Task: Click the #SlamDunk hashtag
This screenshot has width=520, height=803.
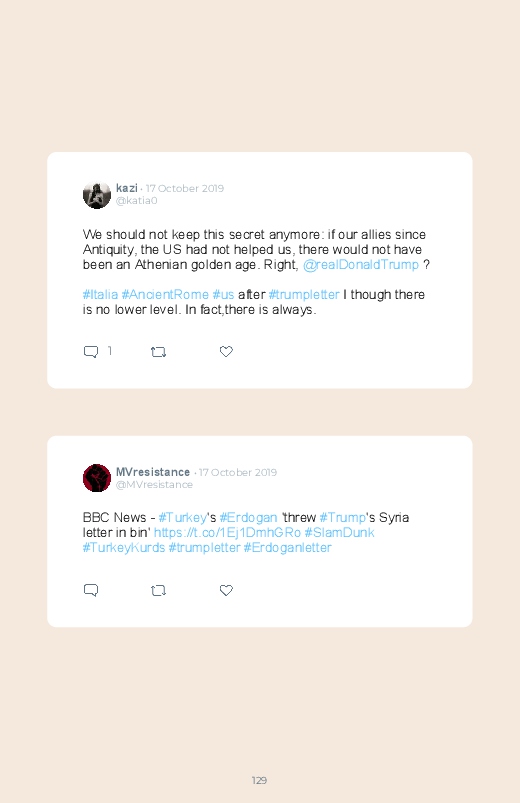Action: [x=339, y=533]
